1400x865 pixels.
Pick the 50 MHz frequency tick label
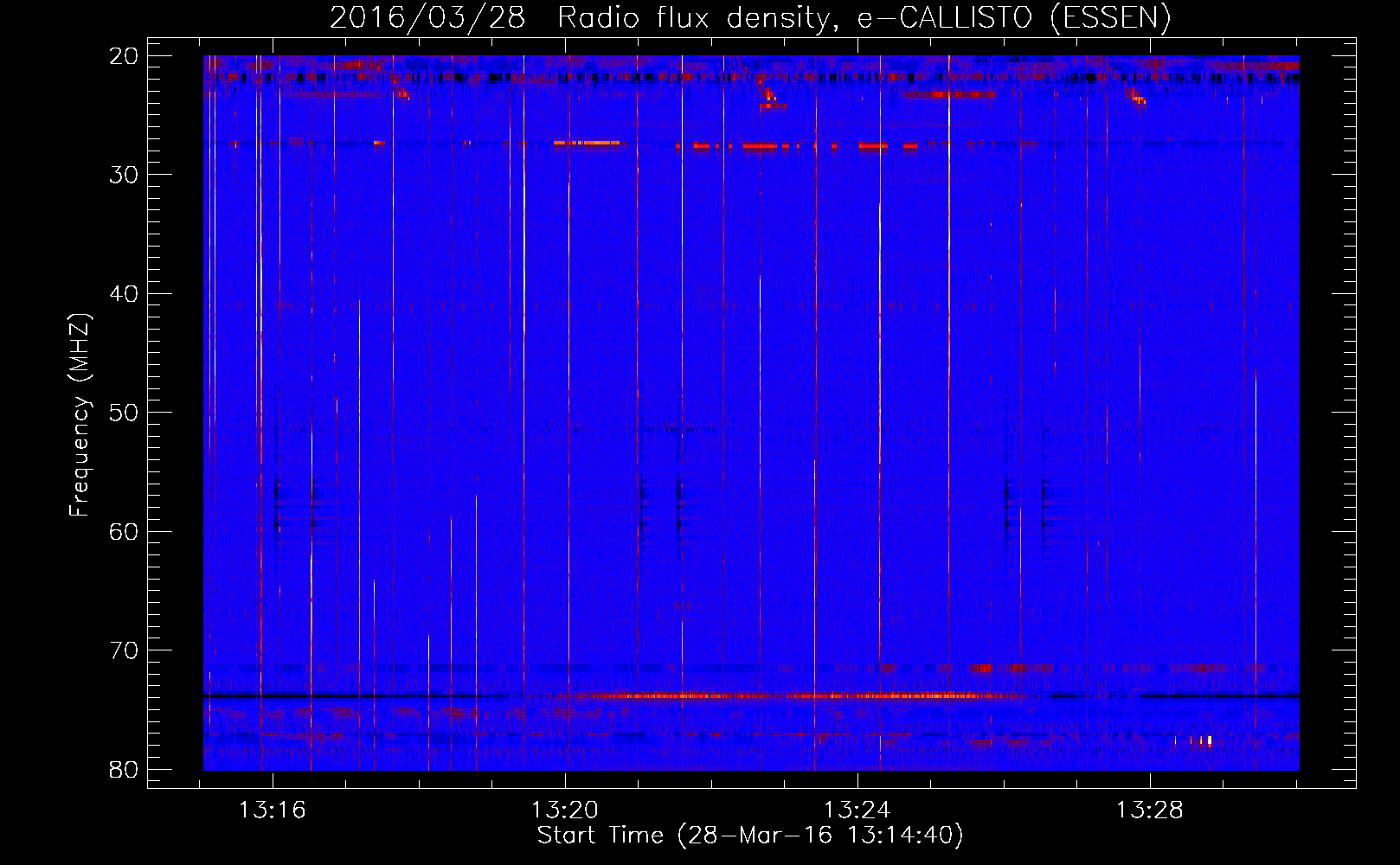pyautogui.click(x=124, y=413)
